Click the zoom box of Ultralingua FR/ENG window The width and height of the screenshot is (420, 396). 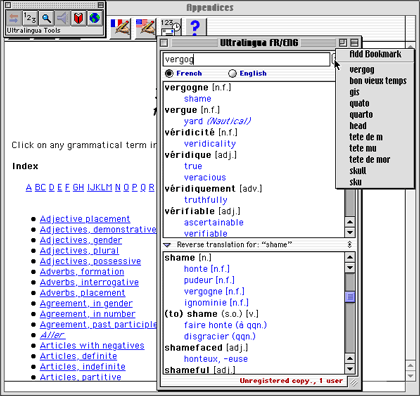tap(343, 43)
